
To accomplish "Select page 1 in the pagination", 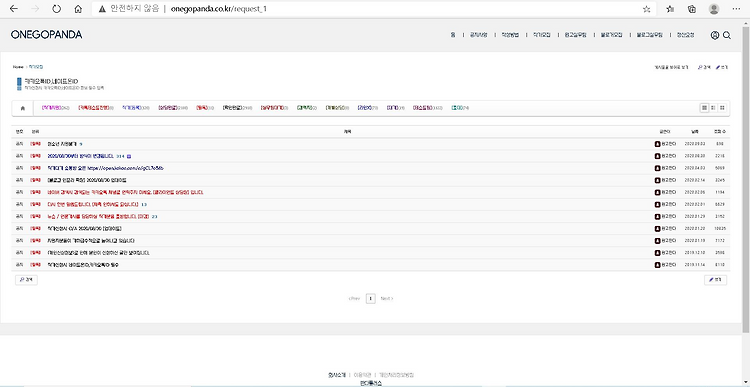I will [370, 299].
